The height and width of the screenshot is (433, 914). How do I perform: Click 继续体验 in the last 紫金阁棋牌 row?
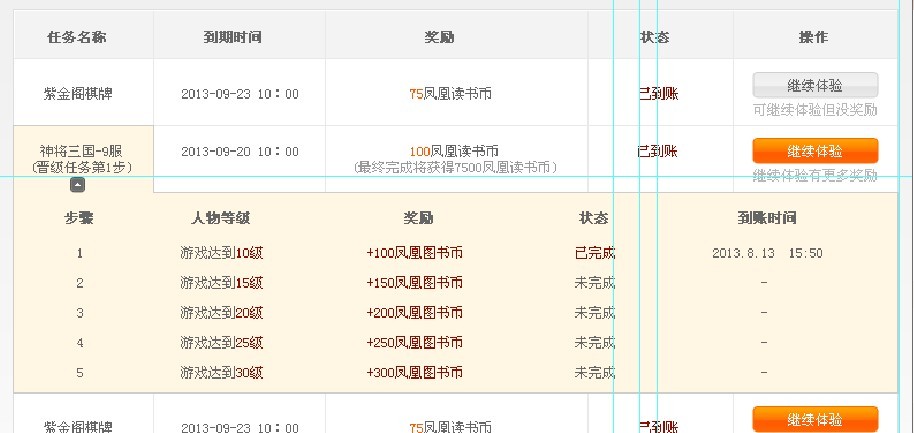(815, 419)
